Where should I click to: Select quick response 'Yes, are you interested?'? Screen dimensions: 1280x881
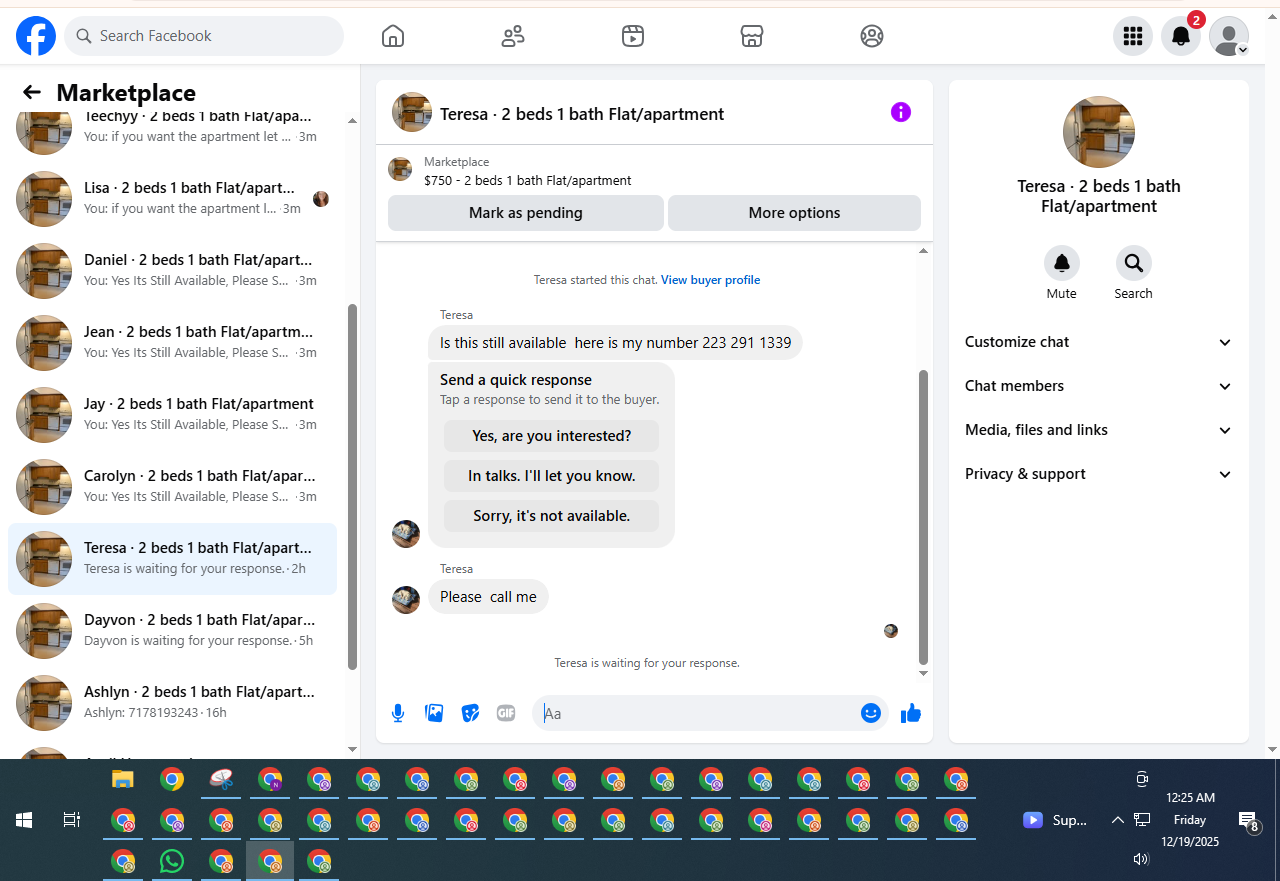(552, 436)
